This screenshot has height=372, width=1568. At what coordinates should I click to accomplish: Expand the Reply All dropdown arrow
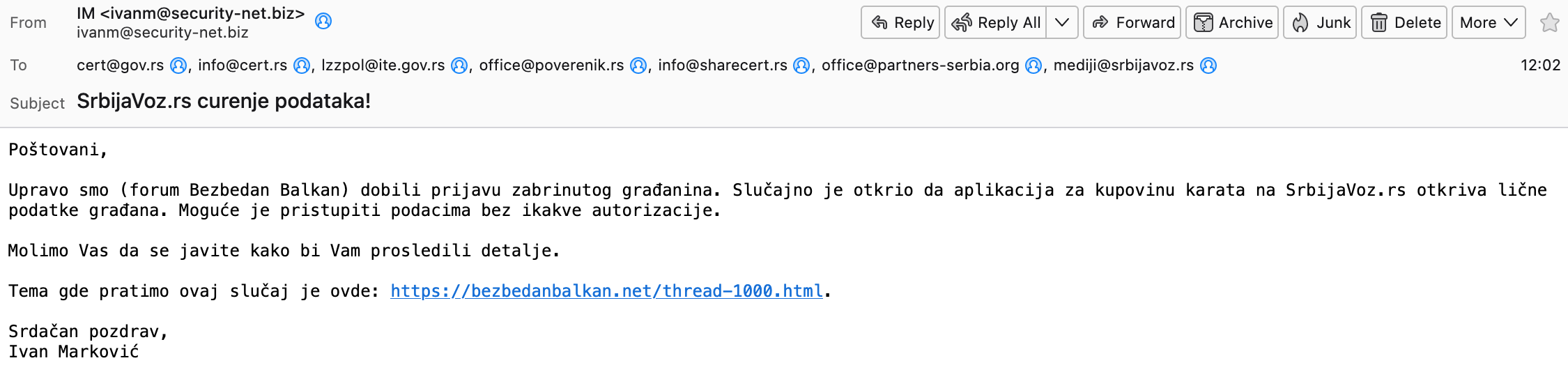[x=1062, y=22]
